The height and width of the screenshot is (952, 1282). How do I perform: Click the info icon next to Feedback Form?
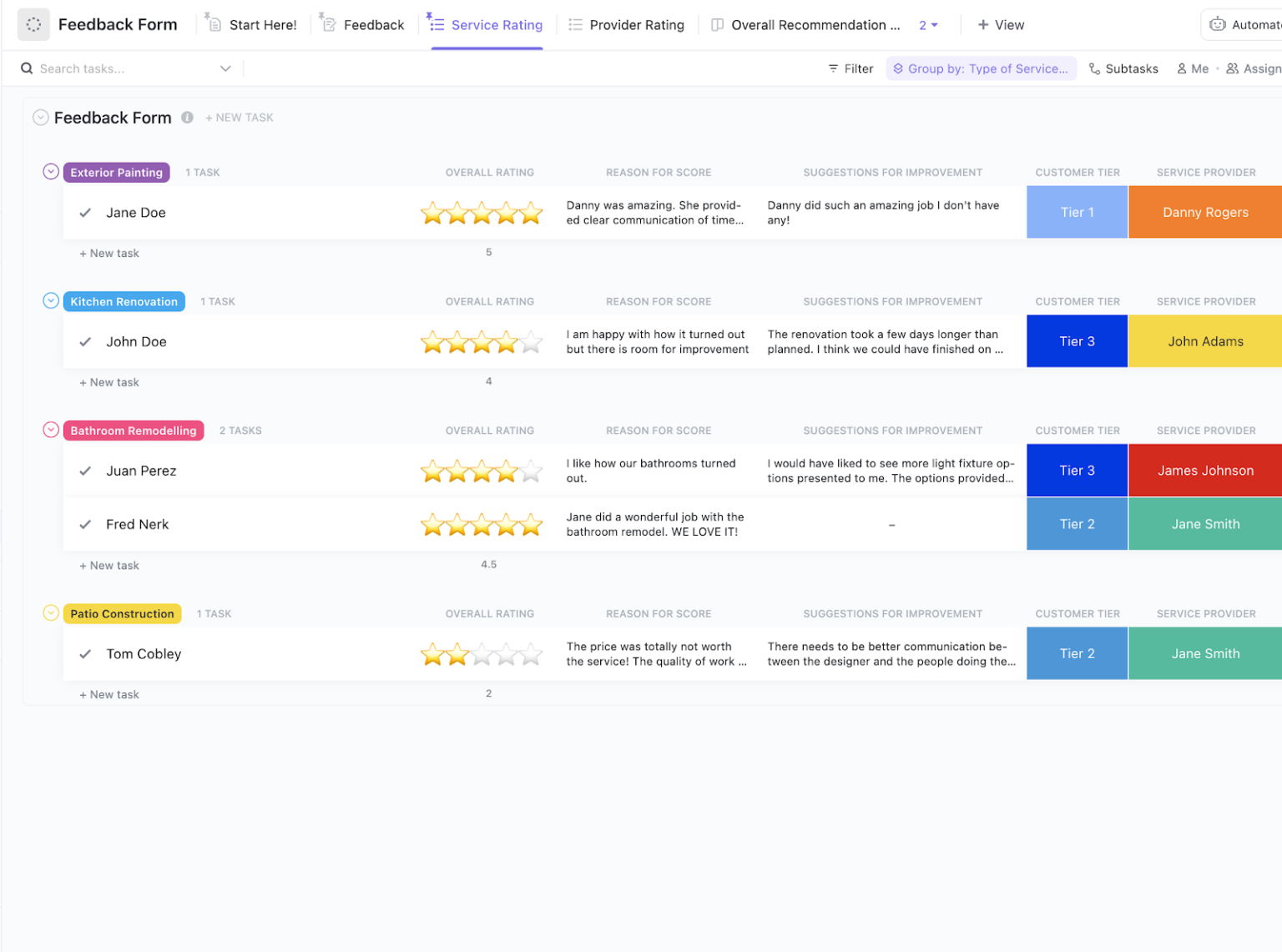coord(187,118)
